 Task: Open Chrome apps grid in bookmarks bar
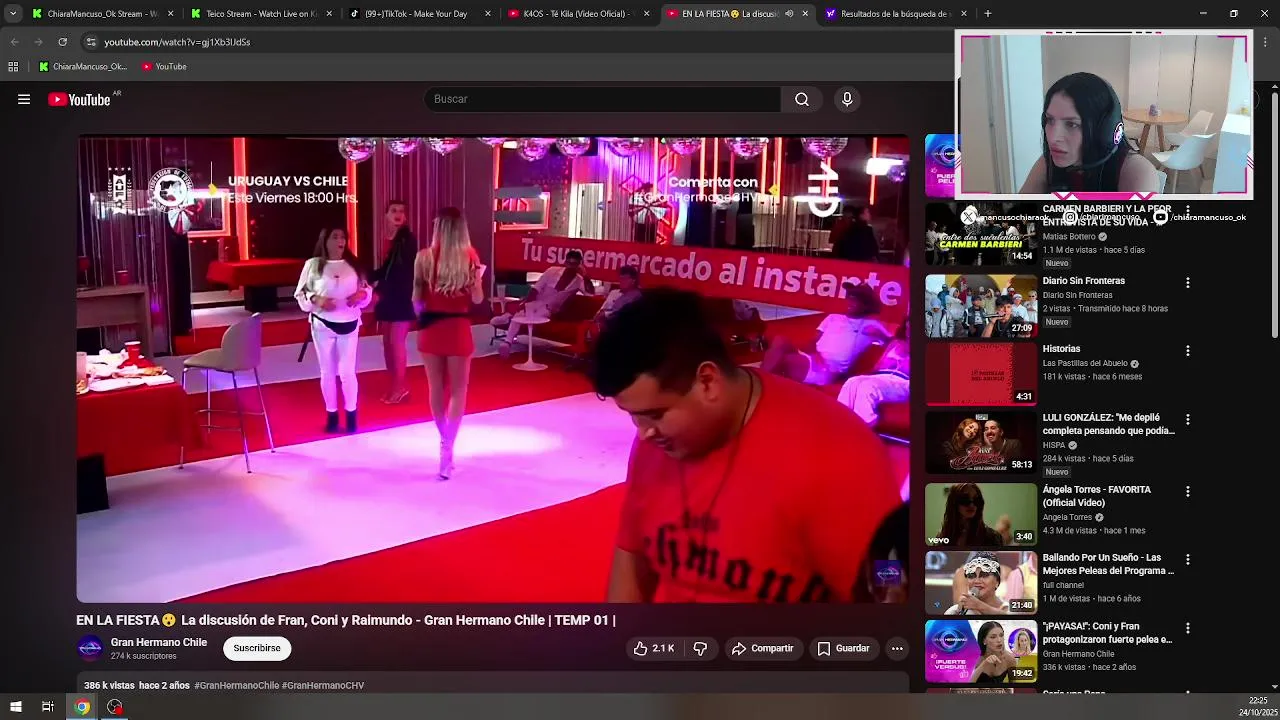(x=13, y=67)
